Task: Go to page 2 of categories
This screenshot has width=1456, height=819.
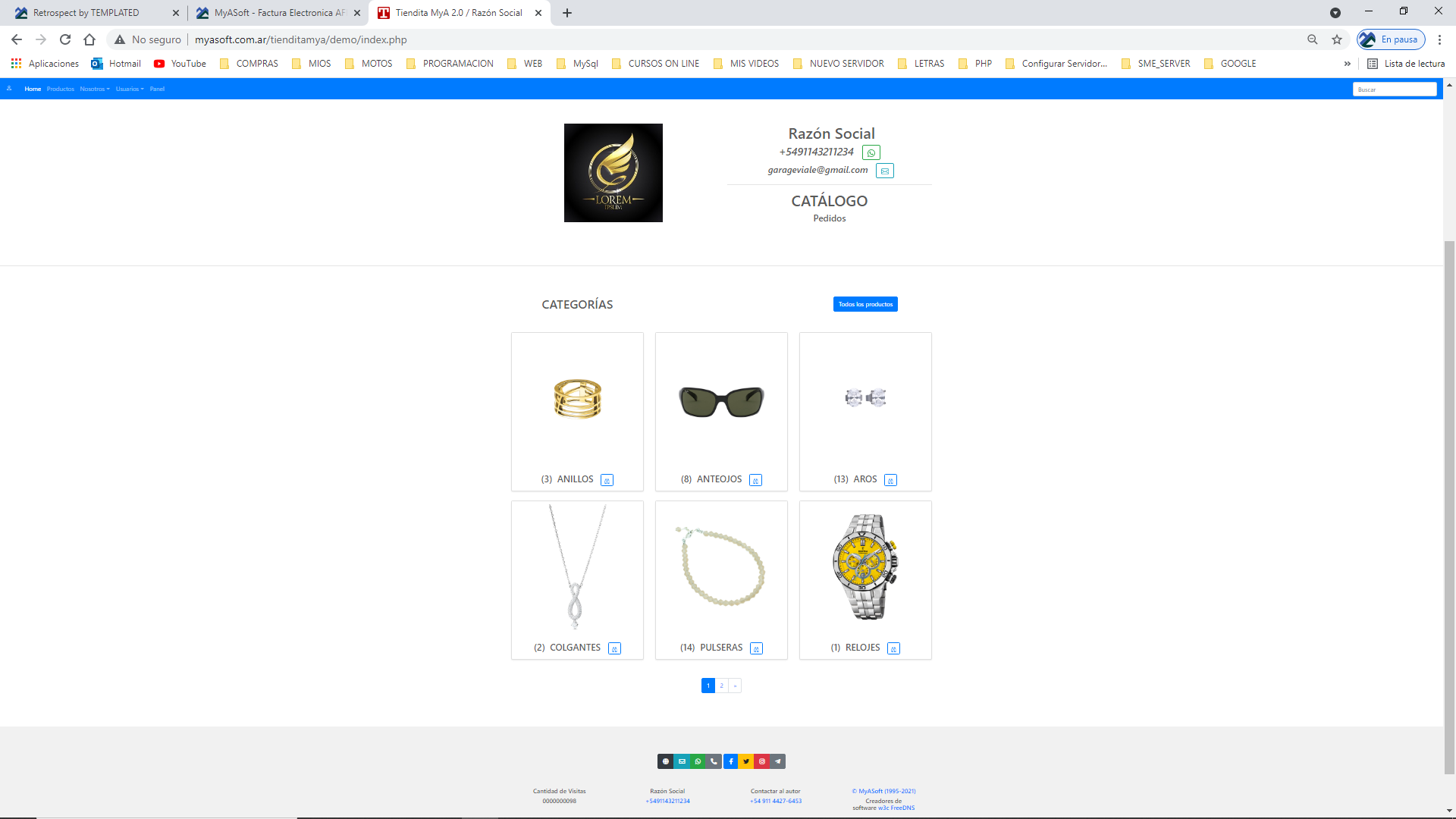Action: tap(721, 686)
